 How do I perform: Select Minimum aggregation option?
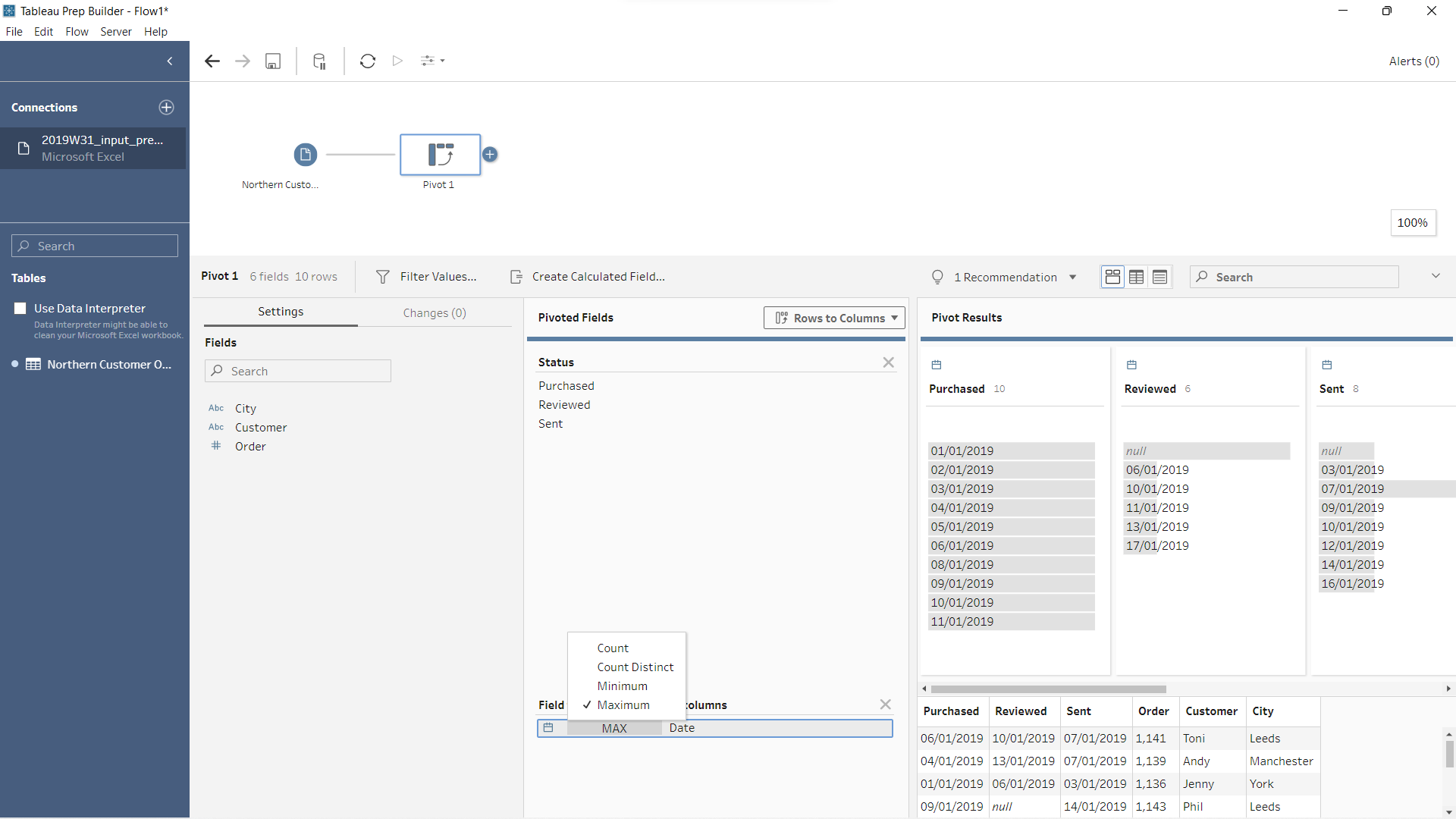point(622,686)
